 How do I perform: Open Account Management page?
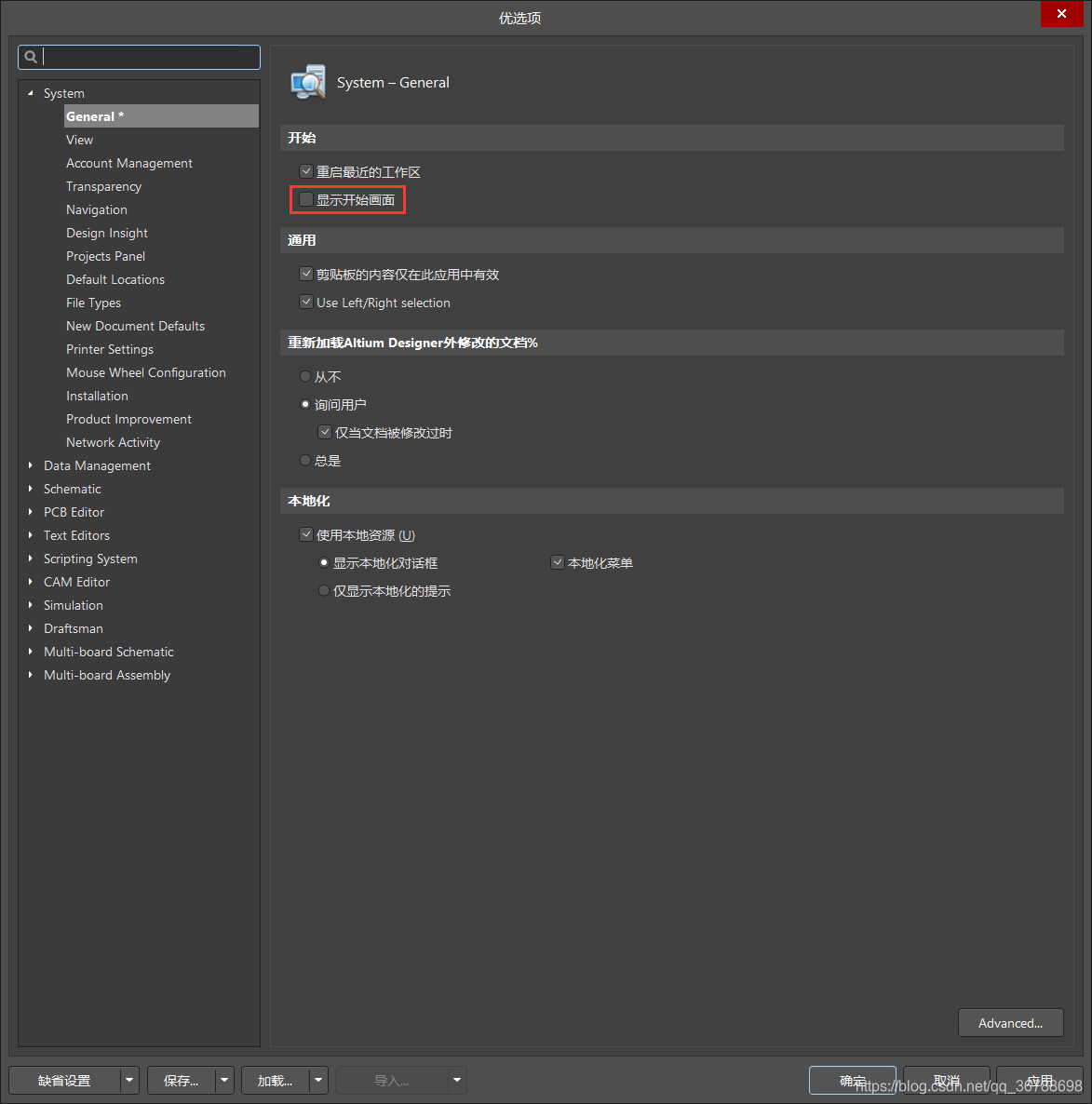pos(128,163)
